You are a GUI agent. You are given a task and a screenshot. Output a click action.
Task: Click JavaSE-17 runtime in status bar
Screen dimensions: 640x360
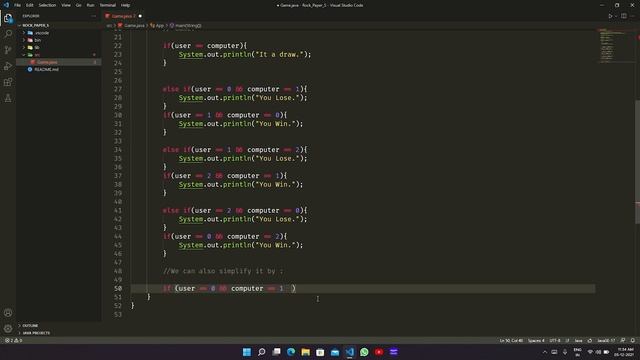606,340
